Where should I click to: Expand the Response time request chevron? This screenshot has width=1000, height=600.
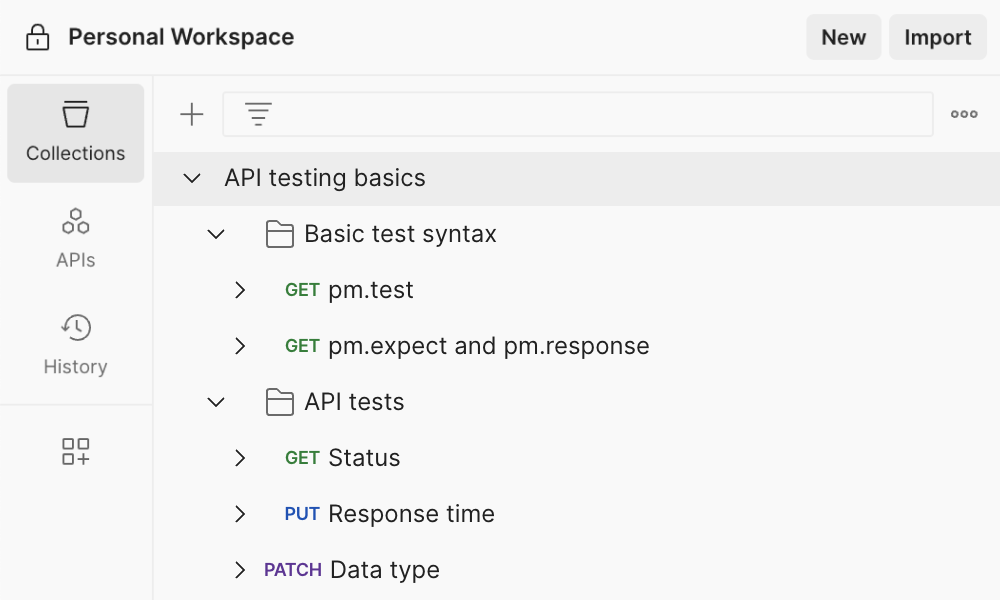click(x=240, y=514)
